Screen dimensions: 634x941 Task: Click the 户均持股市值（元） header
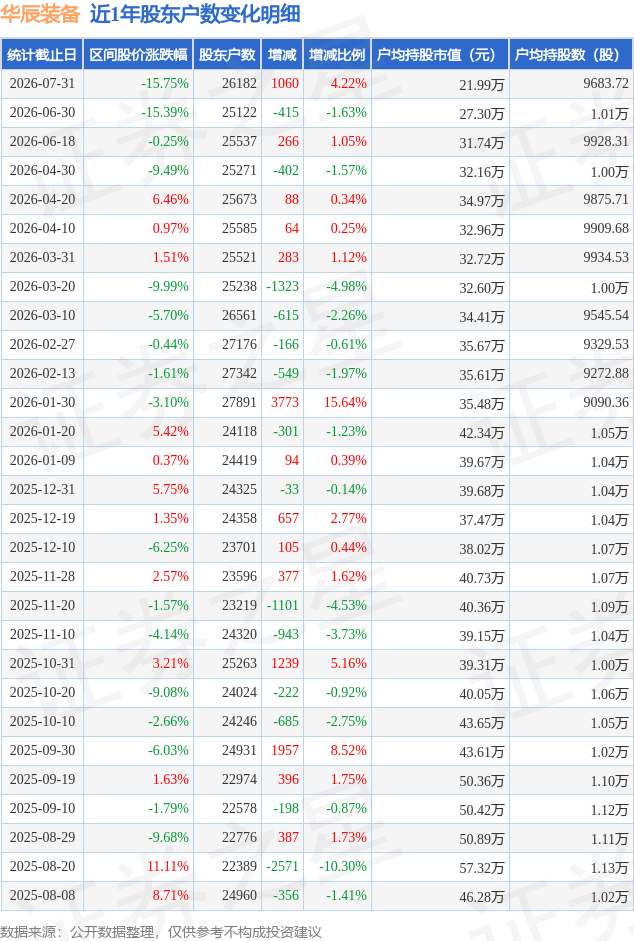(x=440, y=55)
